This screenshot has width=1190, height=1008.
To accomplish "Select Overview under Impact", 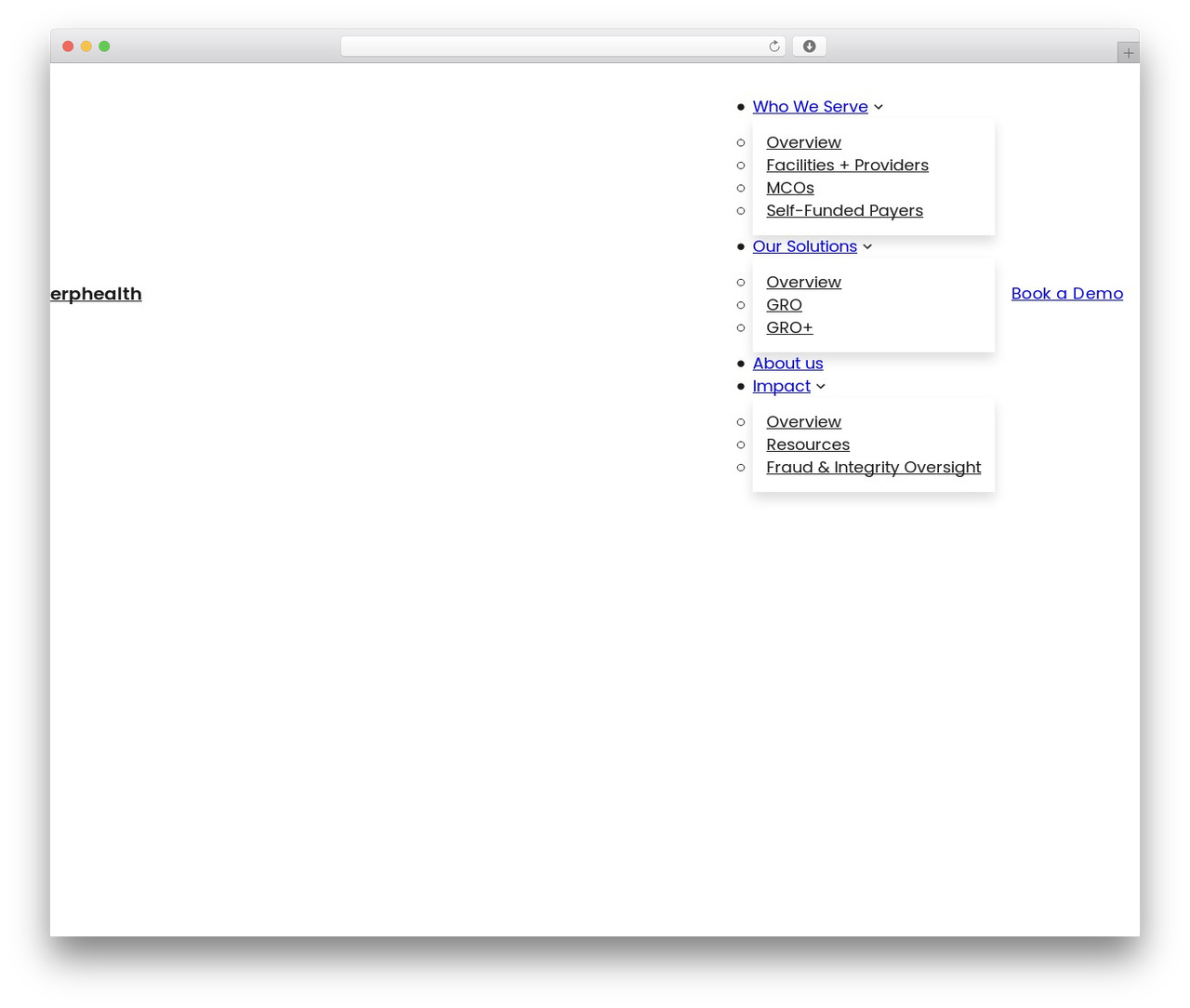I will [x=804, y=422].
